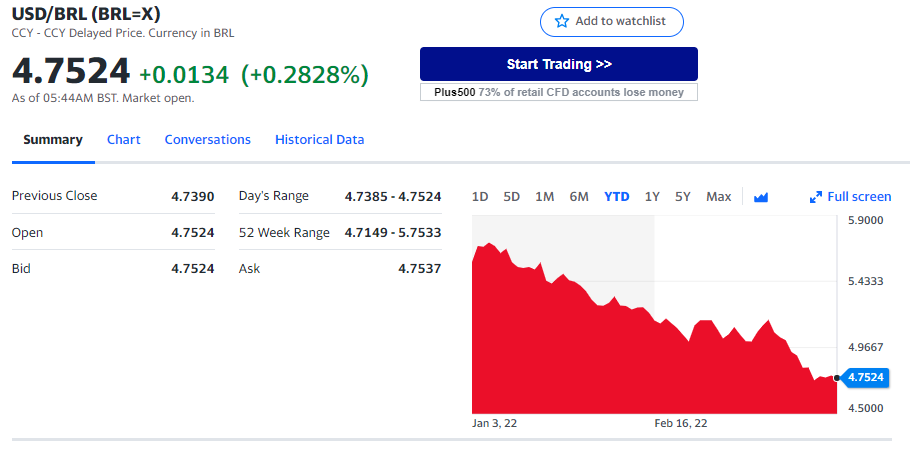
Task: Select the YTD chart range
Action: pos(616,197)
